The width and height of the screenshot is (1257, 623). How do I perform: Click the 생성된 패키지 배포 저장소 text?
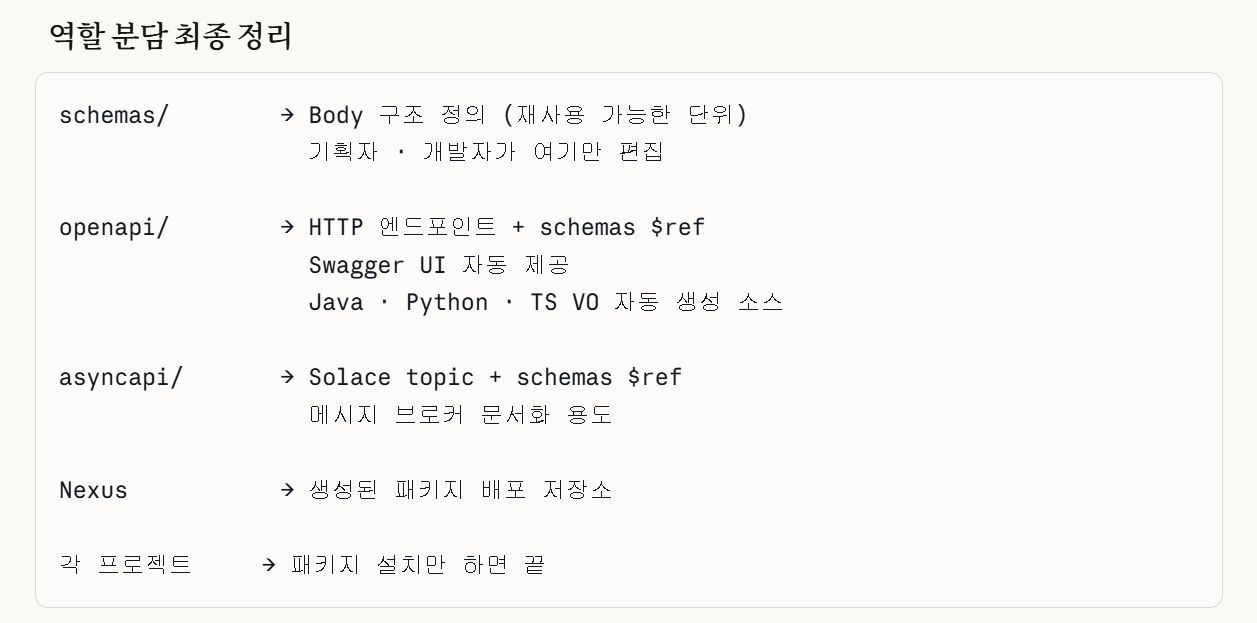pyautogui.click(x=460, y=490)
